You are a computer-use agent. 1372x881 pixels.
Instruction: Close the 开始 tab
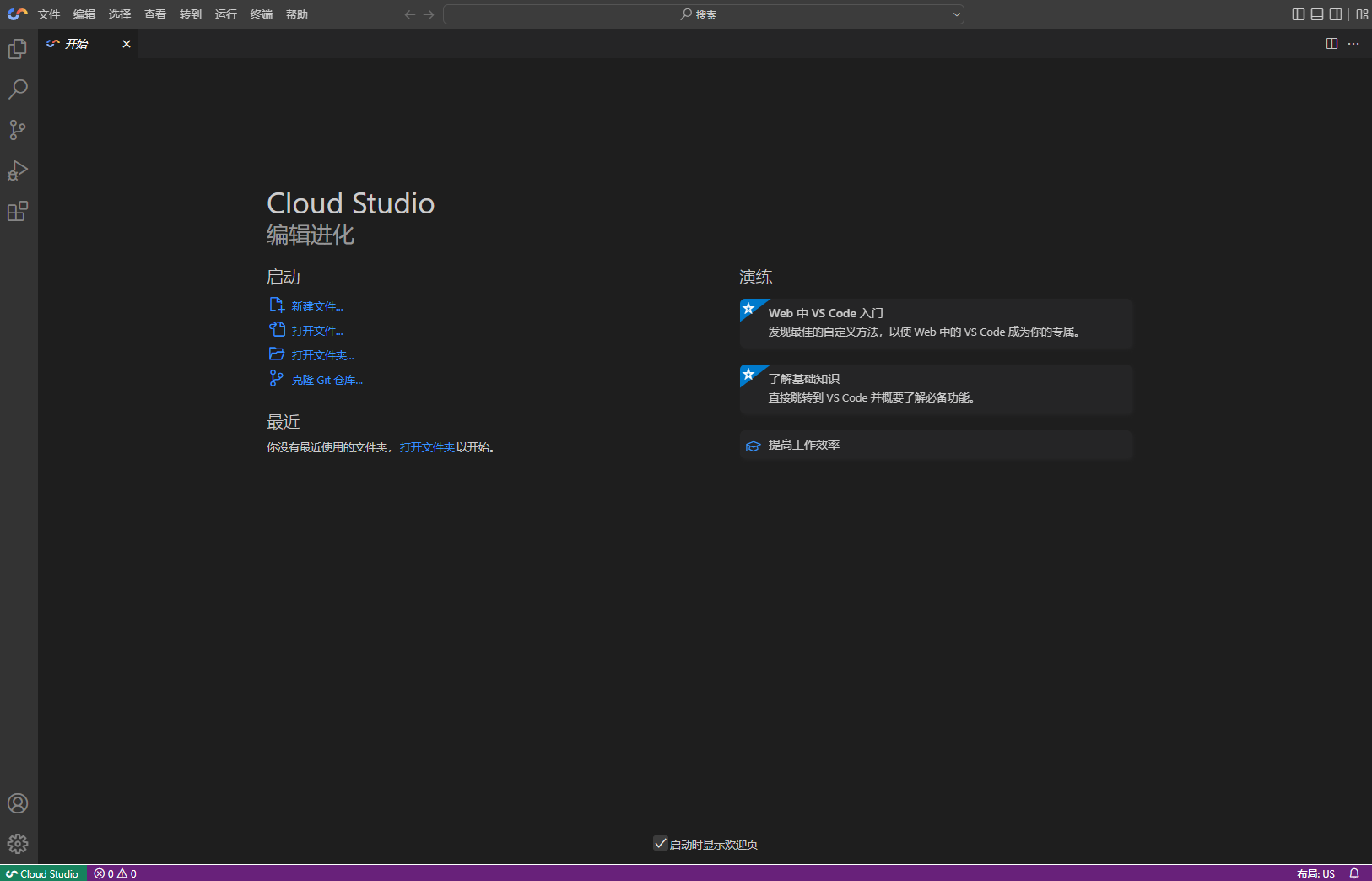(127, 44)
